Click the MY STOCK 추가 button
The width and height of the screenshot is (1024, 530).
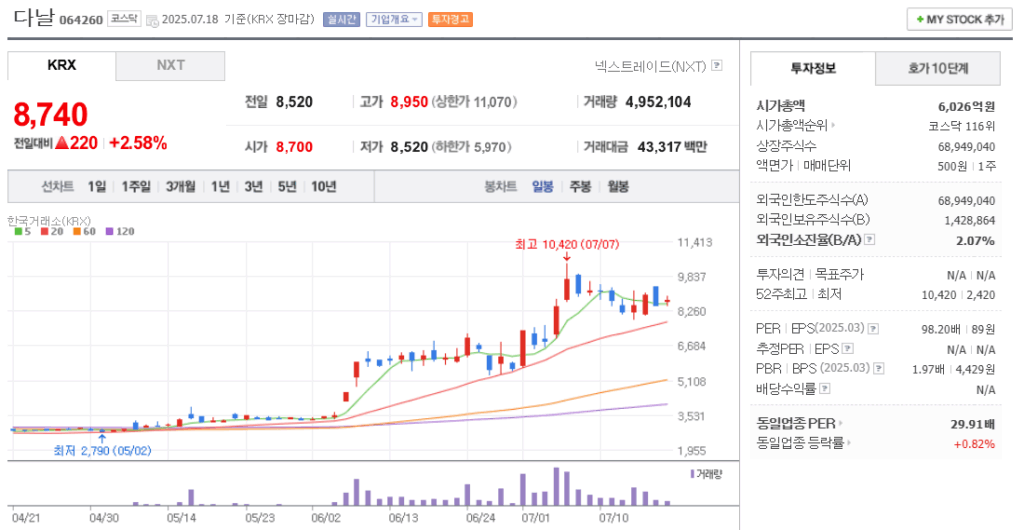958,20
